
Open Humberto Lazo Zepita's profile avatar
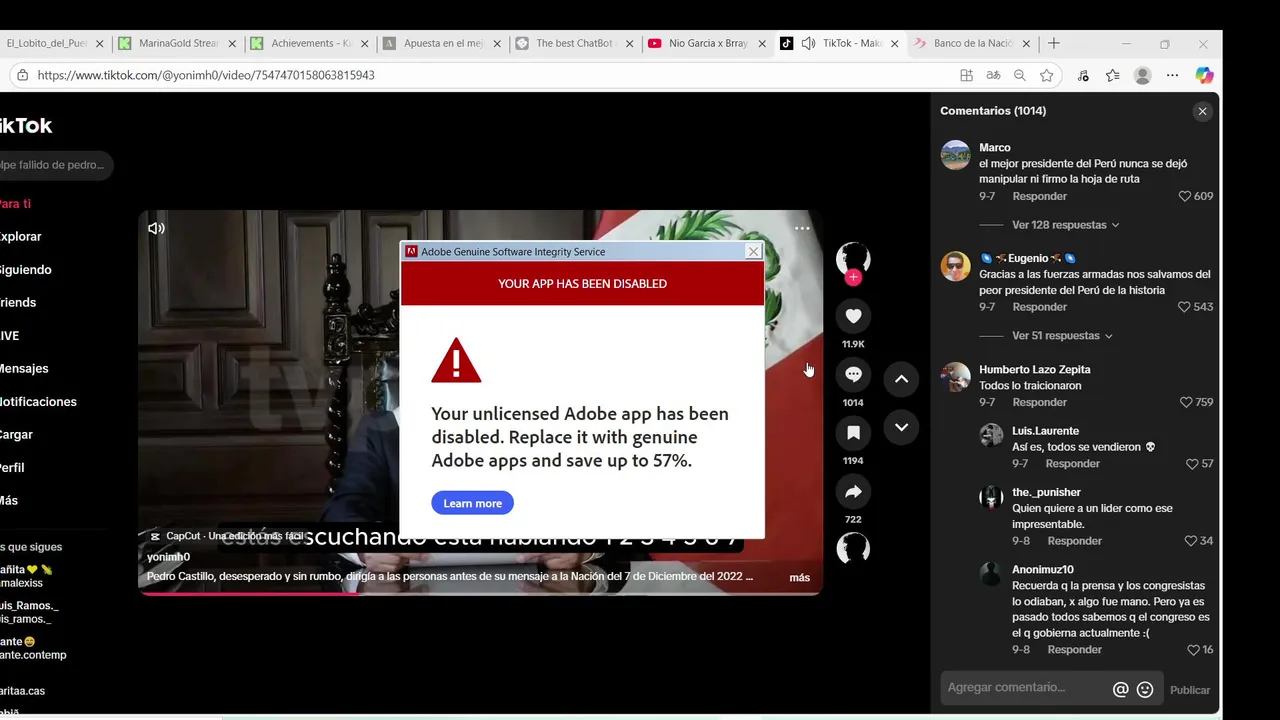tap(955, 377)
